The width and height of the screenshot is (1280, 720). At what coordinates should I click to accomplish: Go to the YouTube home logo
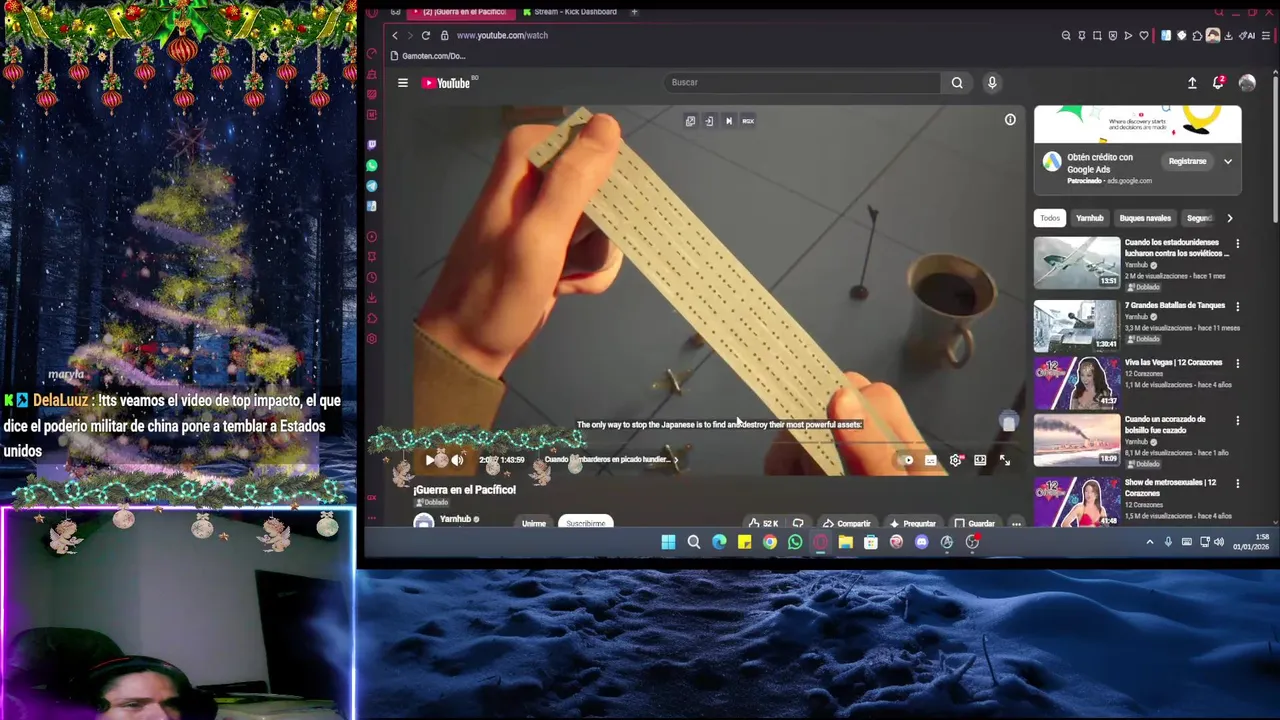(x=446, y=83)
